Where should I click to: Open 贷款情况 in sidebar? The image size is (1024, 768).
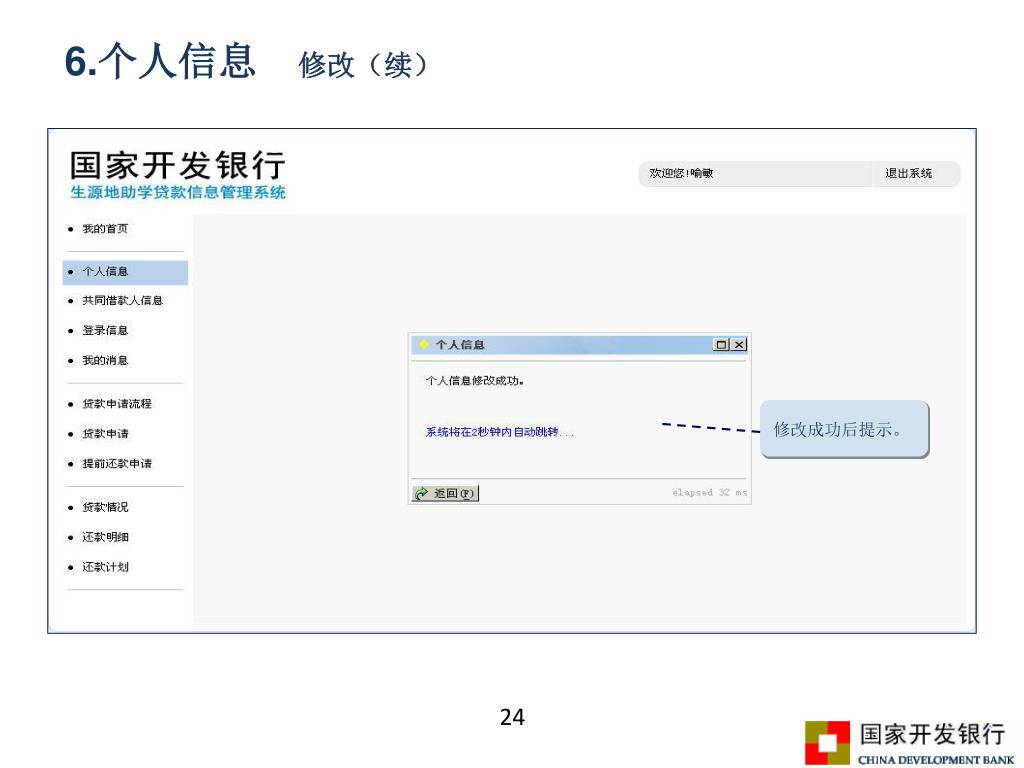click(105, 507)
